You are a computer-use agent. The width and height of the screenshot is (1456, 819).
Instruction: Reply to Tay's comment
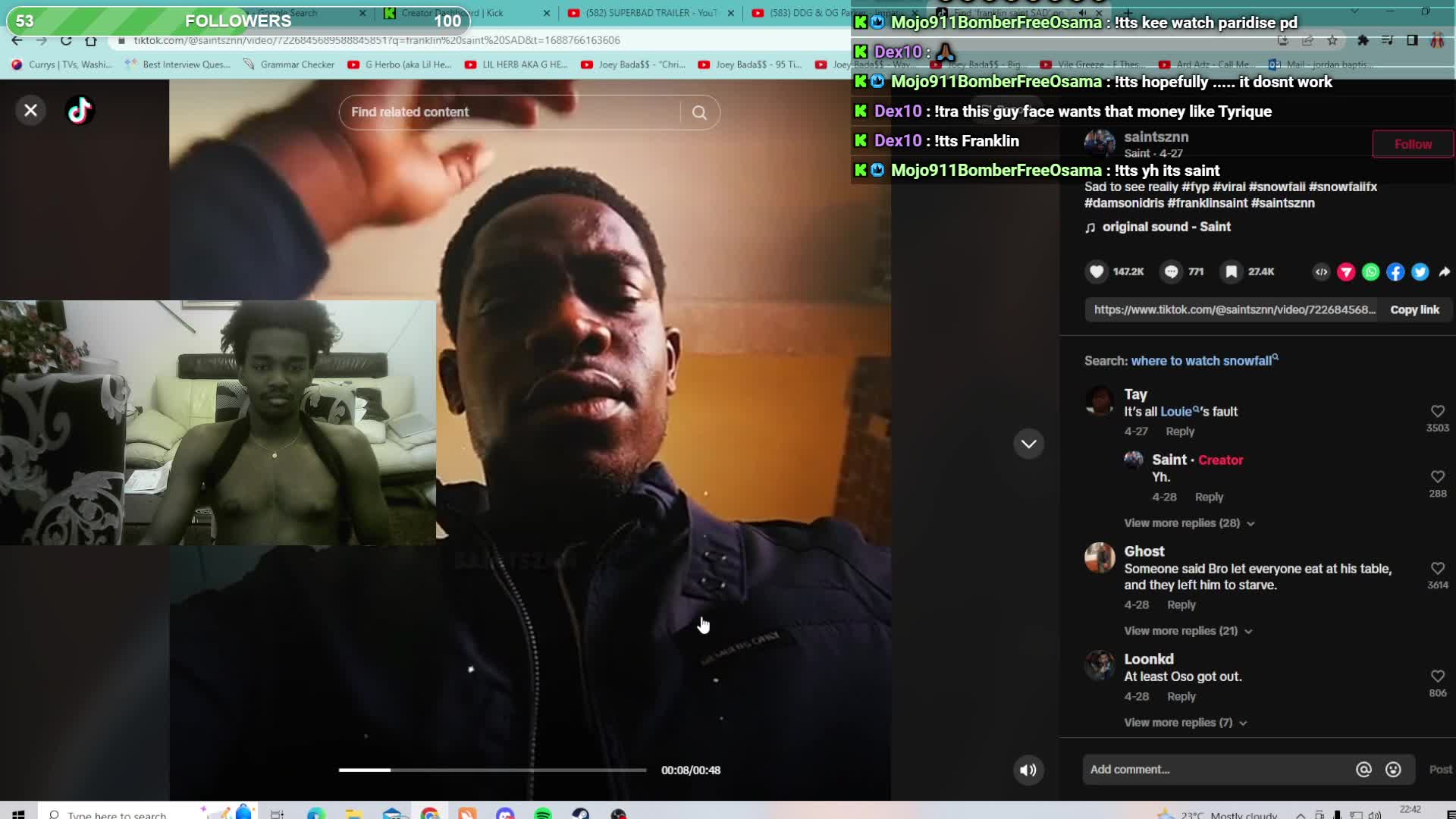pos(1180,431)
